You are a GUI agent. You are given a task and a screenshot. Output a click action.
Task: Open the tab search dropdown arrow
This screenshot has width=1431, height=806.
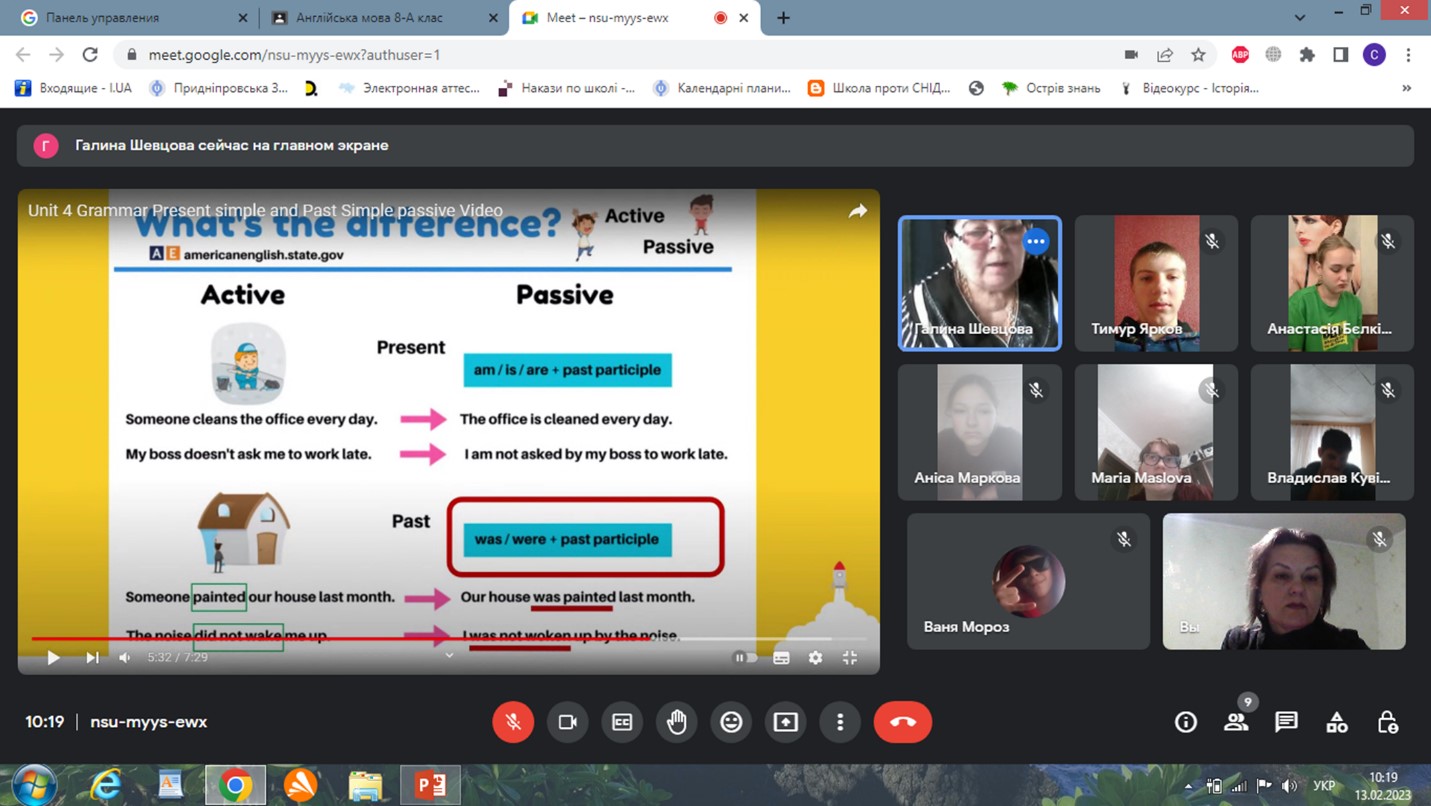(1299, 17)
